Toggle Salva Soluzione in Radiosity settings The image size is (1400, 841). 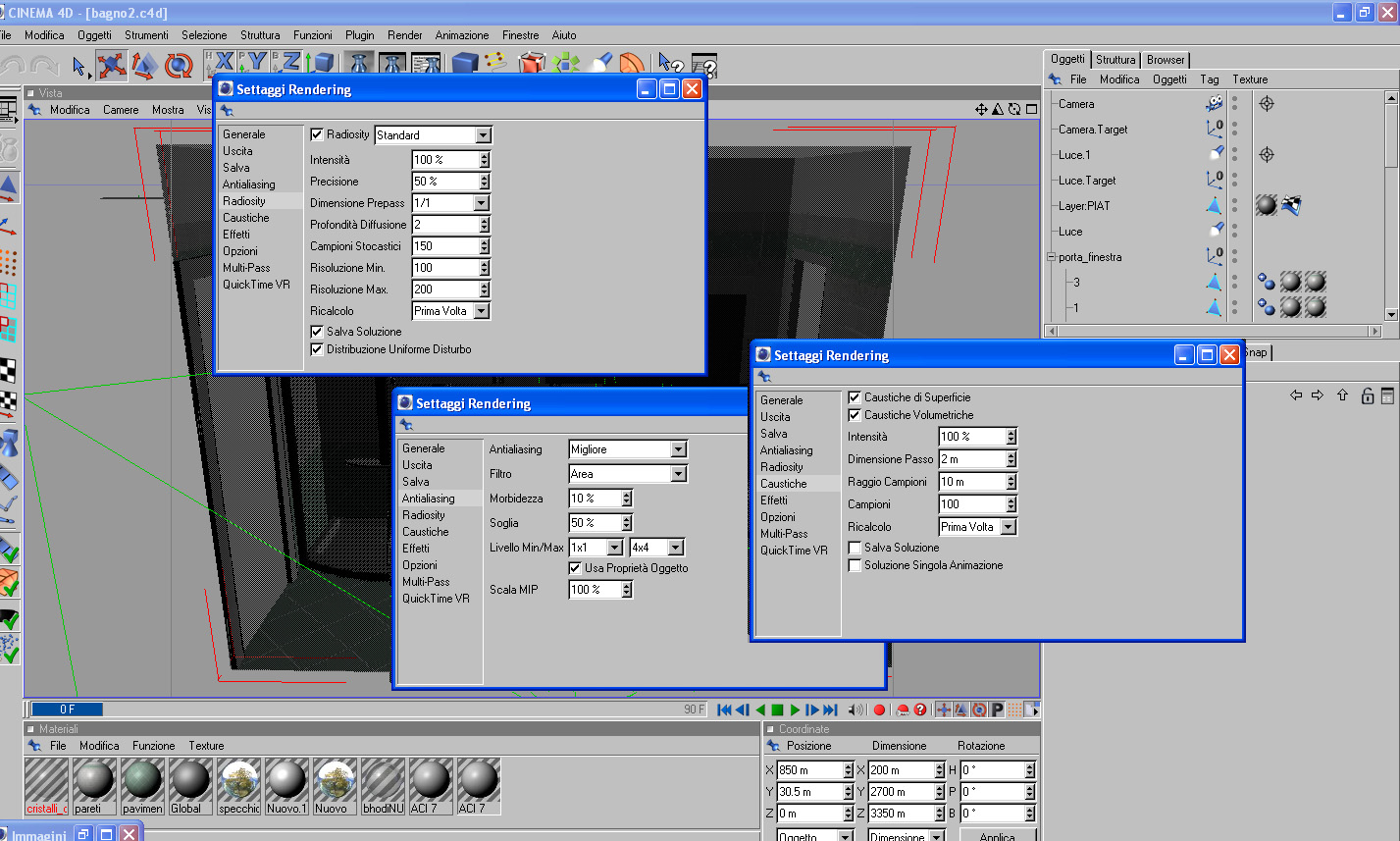tap(317, 332)
